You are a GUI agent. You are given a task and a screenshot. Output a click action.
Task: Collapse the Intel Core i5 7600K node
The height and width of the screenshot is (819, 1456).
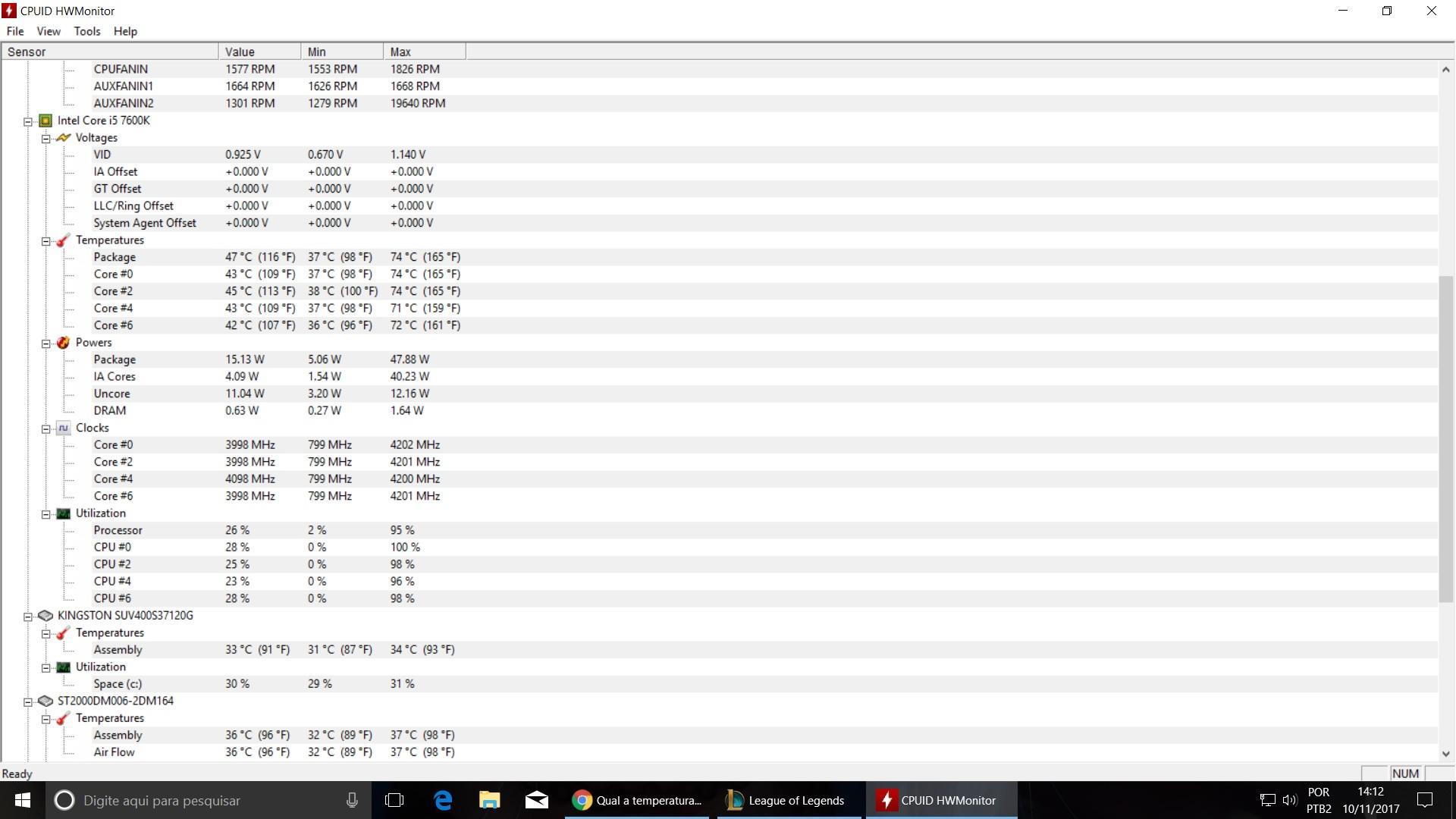coord(28,121)
